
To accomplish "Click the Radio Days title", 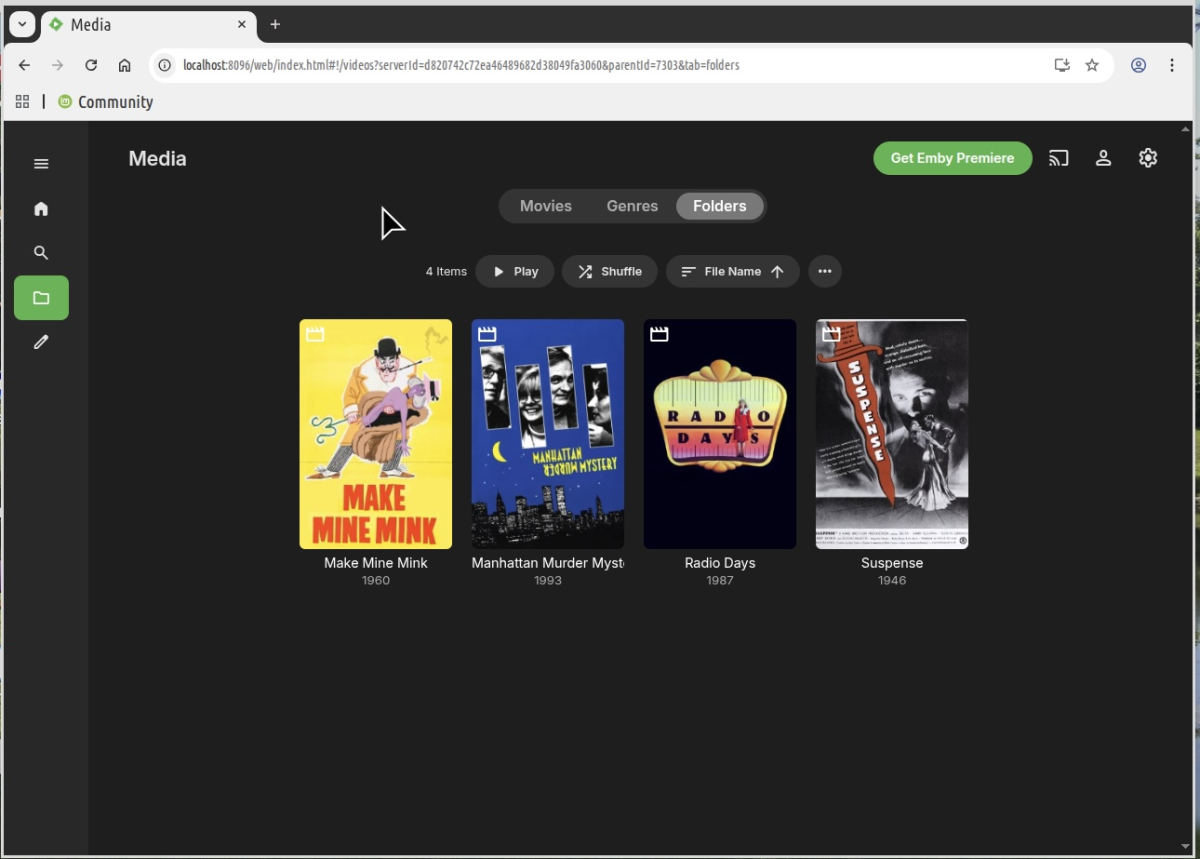I will click(720, 563).
